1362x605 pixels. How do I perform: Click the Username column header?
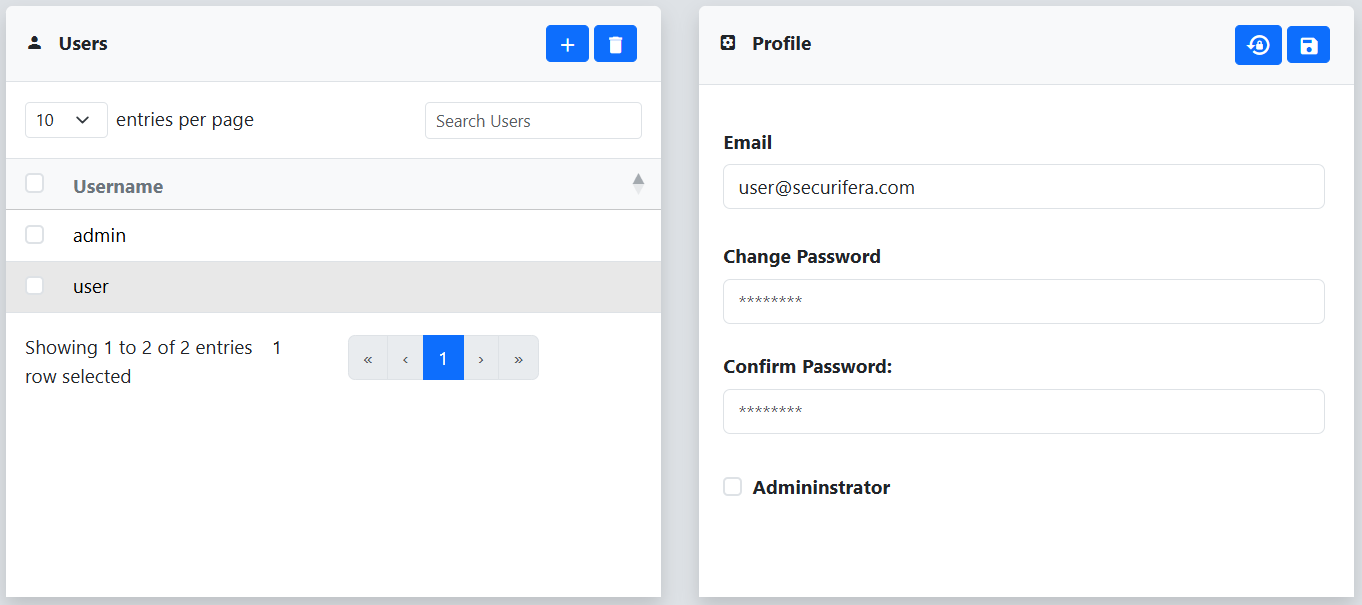[118, 186]
